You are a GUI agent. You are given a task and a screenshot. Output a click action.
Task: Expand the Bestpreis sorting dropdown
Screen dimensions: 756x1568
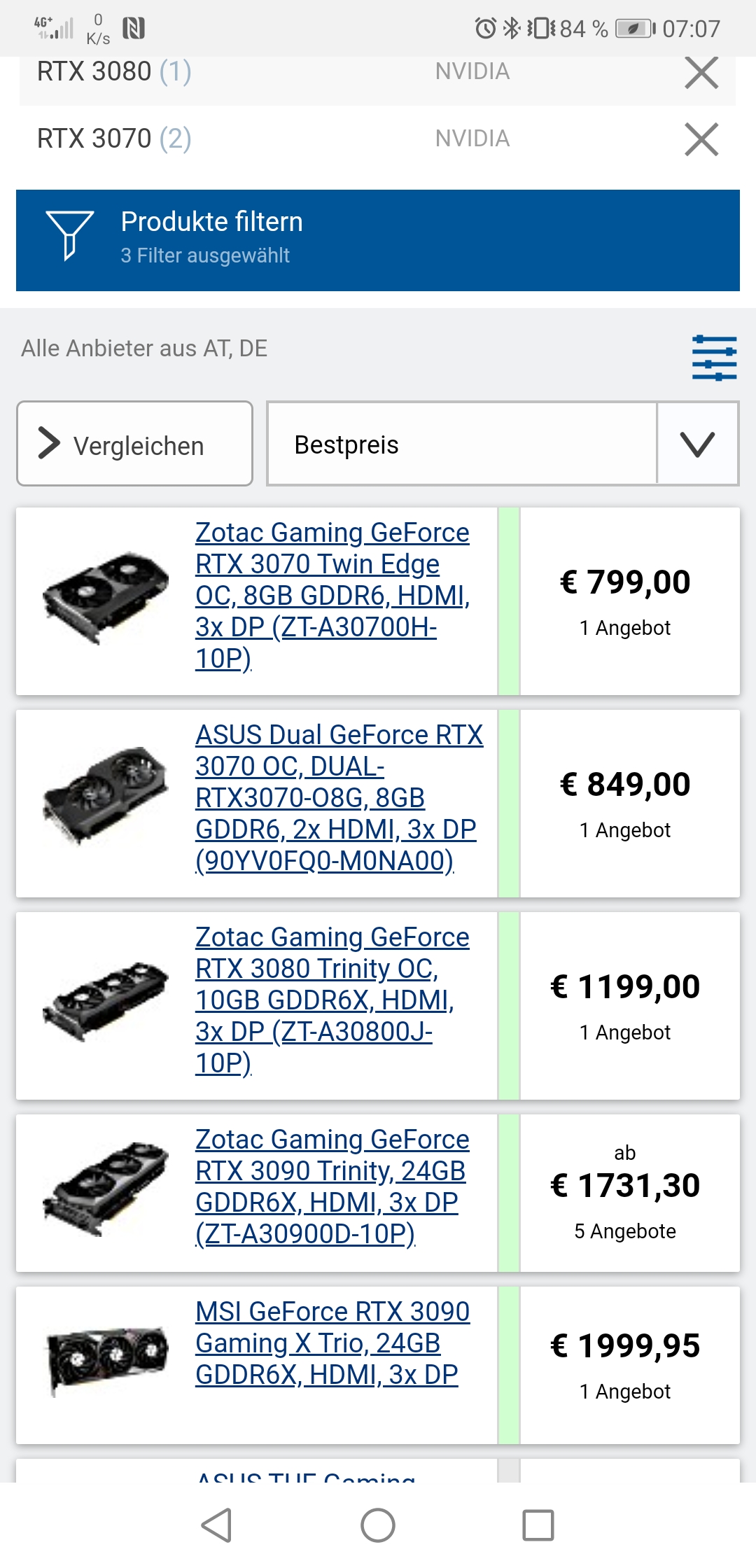(462, 444)
